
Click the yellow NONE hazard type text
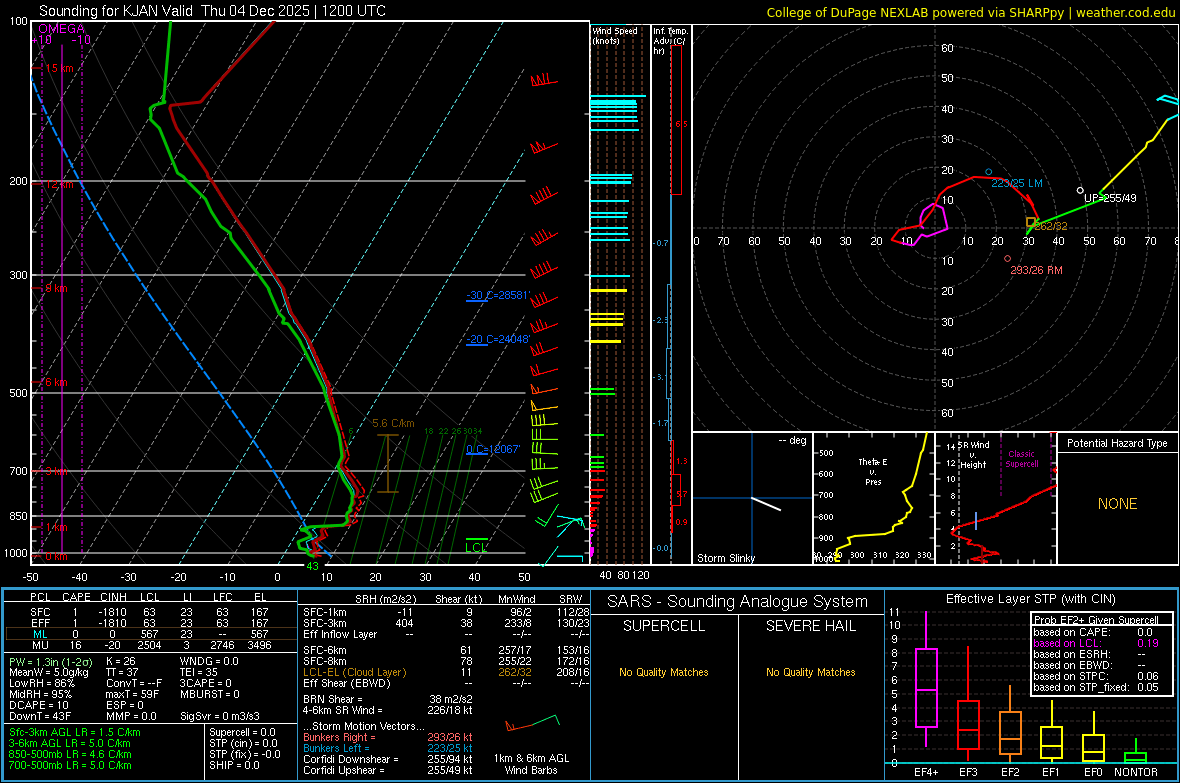(x=1117, y=504)
